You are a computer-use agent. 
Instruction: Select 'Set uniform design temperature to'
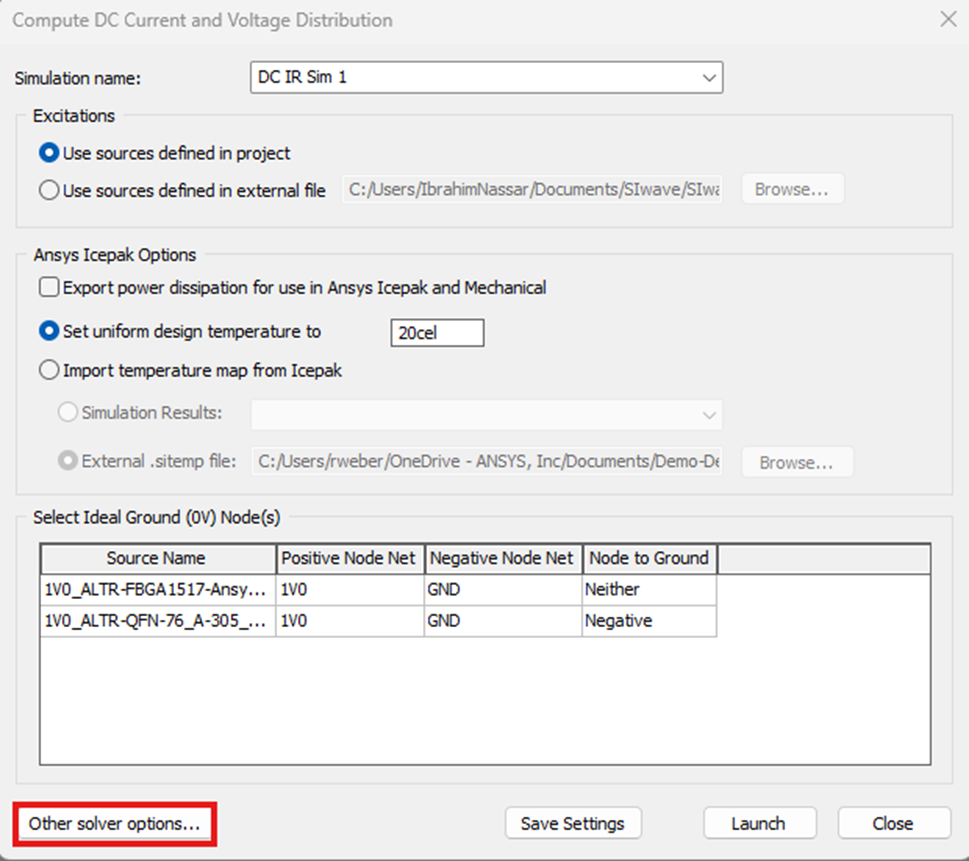pyautogui.click(x=49, y=331)
